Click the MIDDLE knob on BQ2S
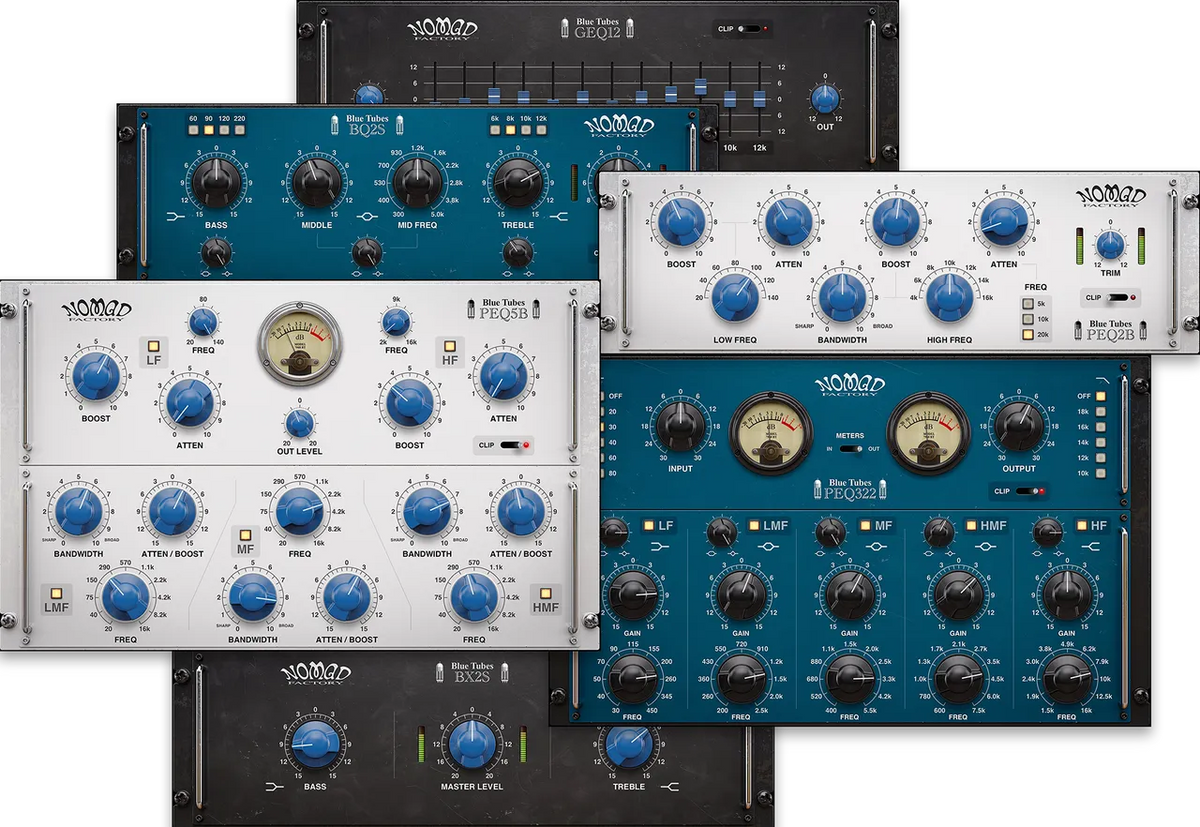The height and width of the screenshot is (827, 1200). pos(316,181)
